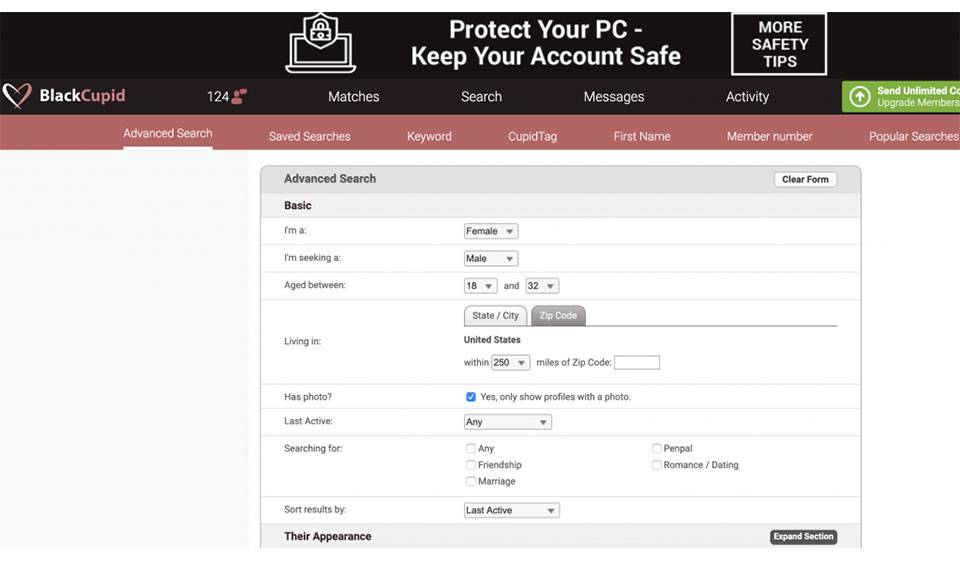Click the BlackCupid heart logo
Screen dimensions: 960x561
17,96
